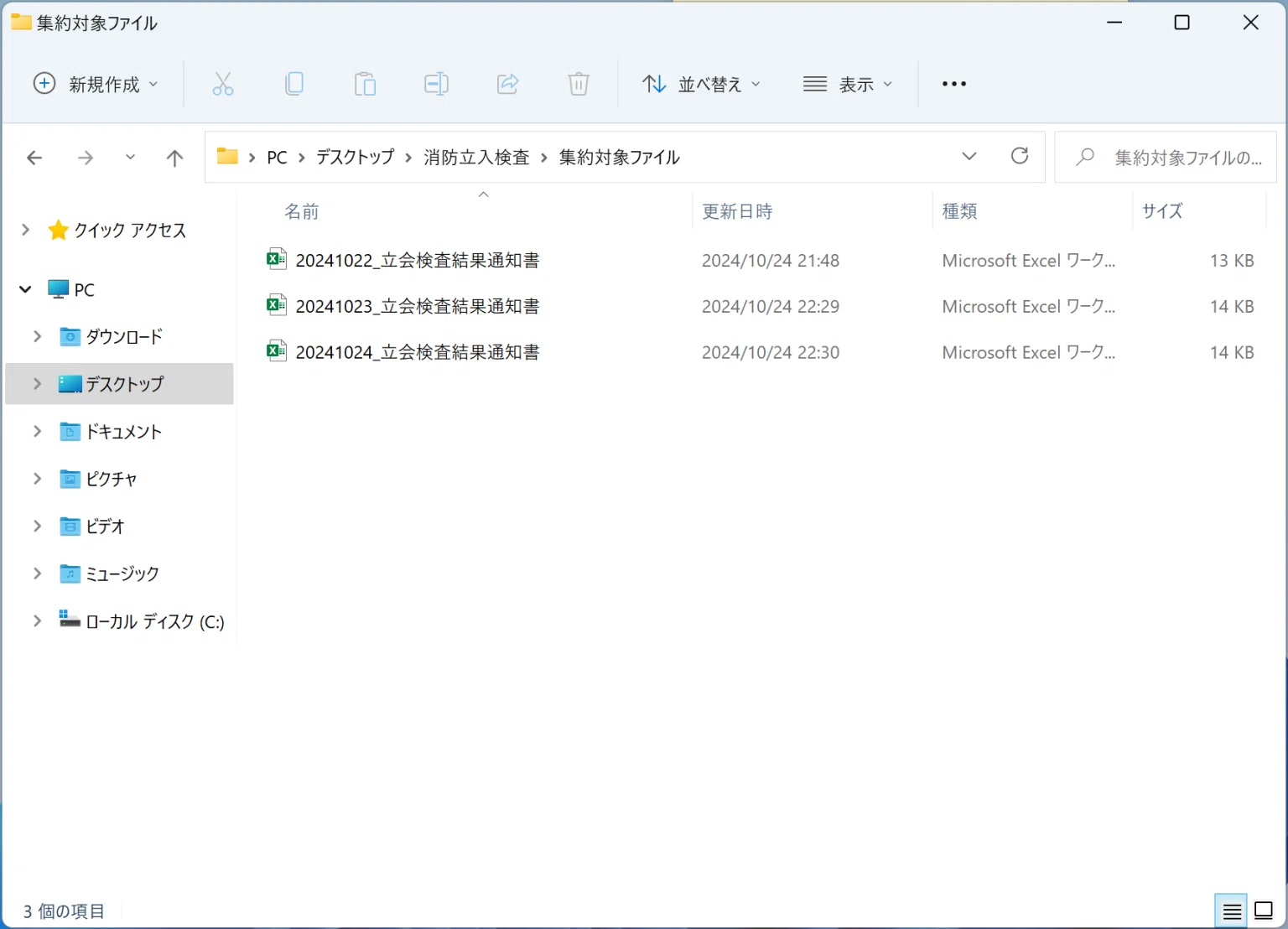The image size is (1288, 929).
Task: Click the date 2024/10/24 21:48
Action: click(x=771, y=261)
